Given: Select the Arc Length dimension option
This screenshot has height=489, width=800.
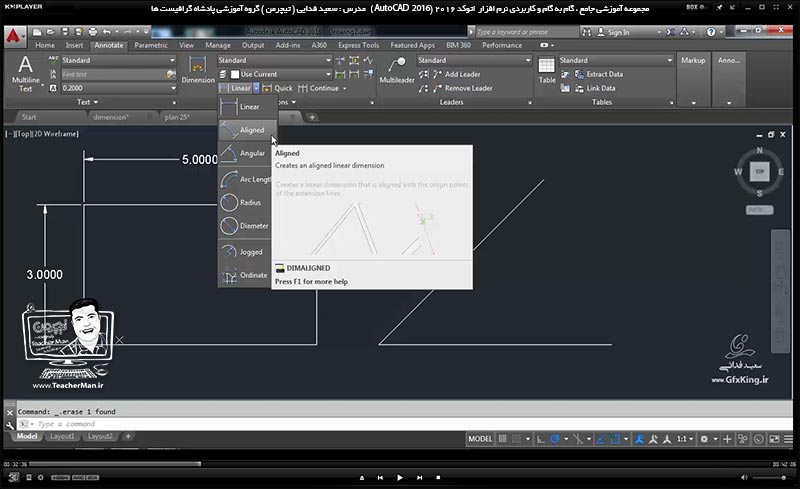Looking at the screenshot, I should click(245, 179).
